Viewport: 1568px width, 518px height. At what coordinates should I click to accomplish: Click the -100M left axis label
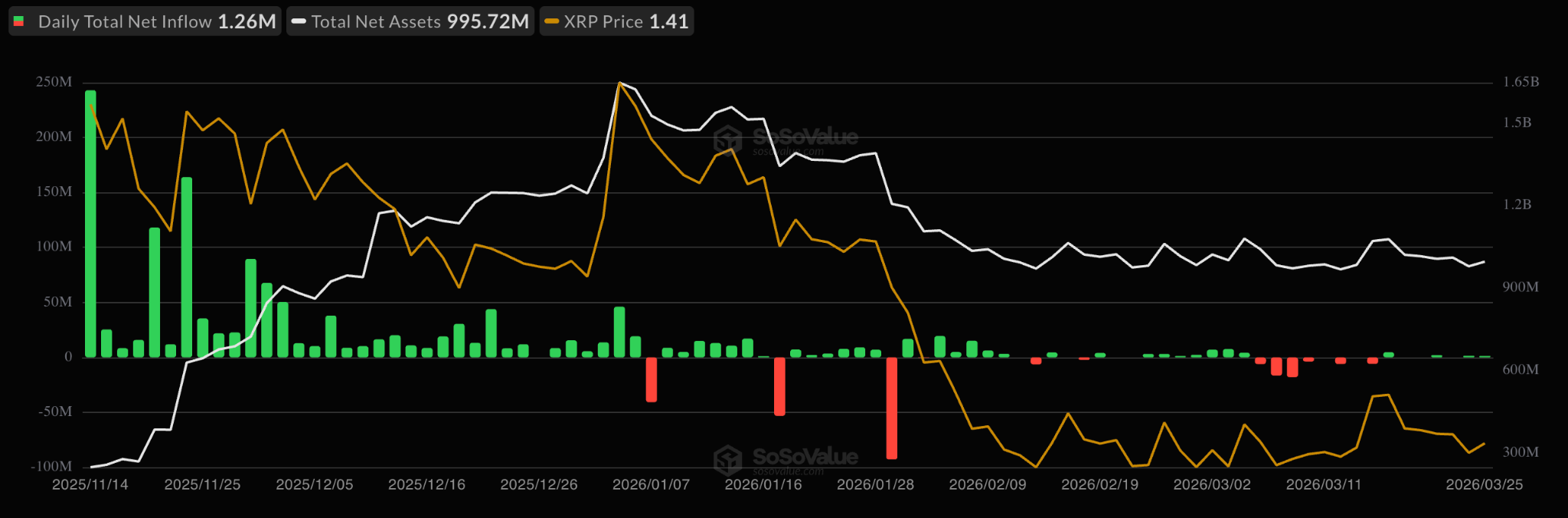tap(51, 466)
